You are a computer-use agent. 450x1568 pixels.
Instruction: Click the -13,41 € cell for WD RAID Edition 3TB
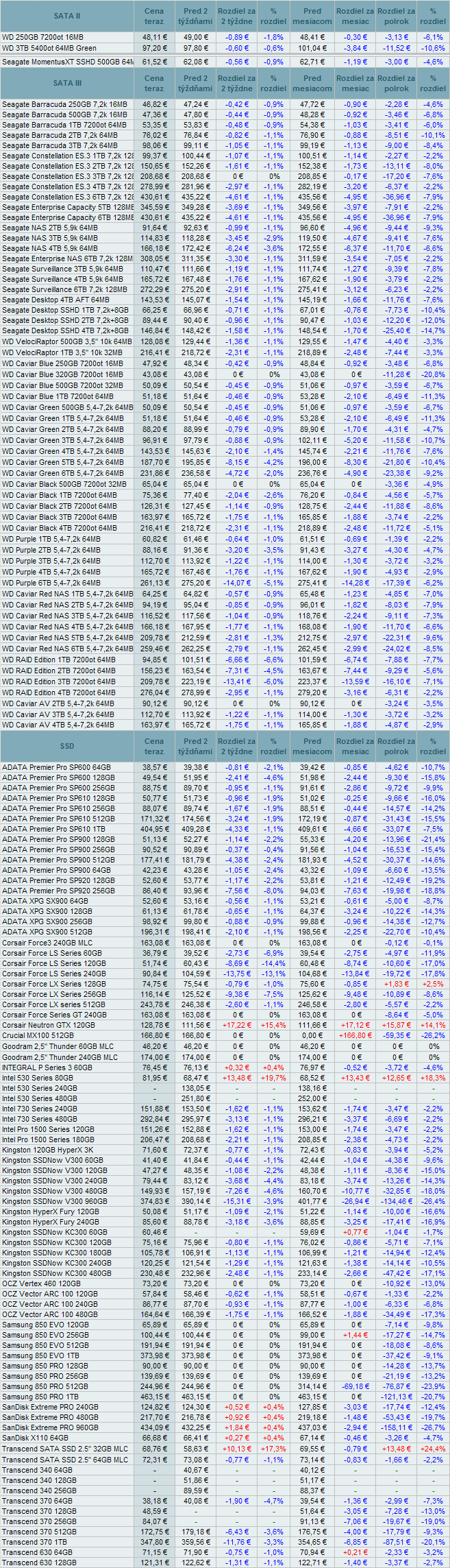pyautogui.click(x=236, y=682)
